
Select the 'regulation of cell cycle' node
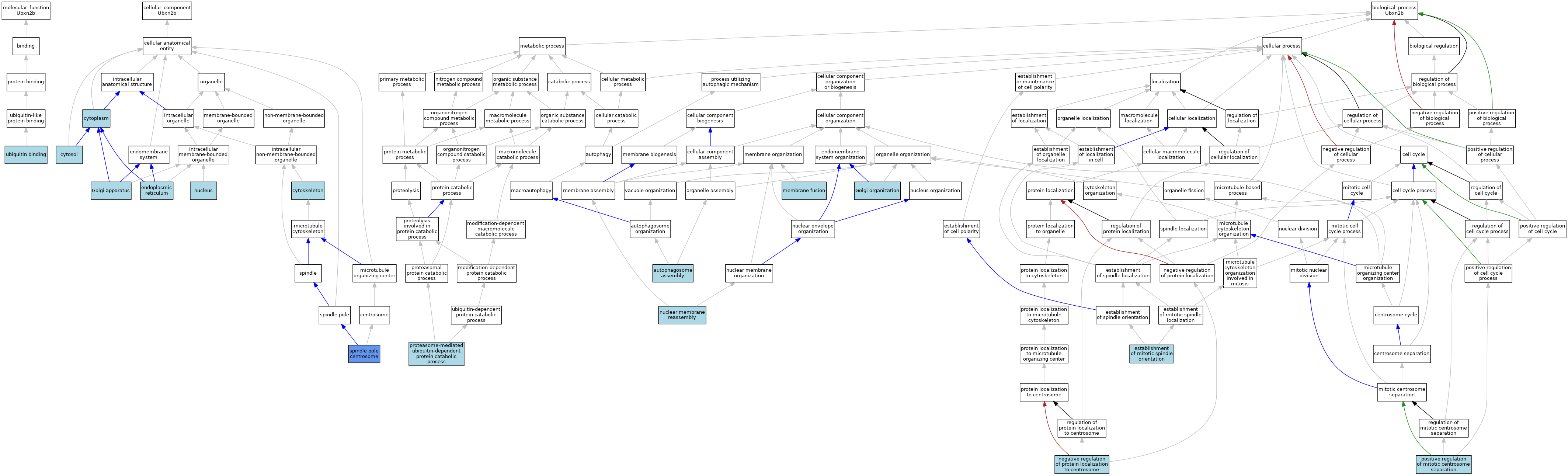(1486, 191)
